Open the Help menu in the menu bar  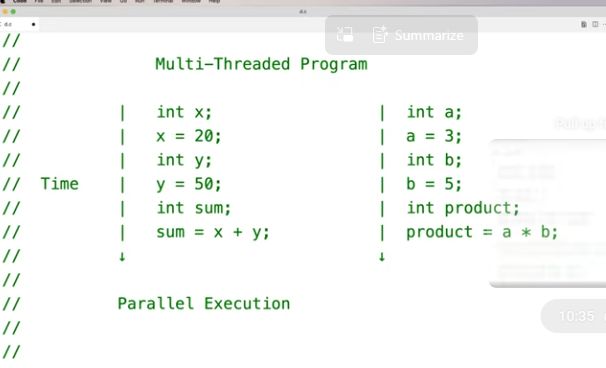pos(214,2)
